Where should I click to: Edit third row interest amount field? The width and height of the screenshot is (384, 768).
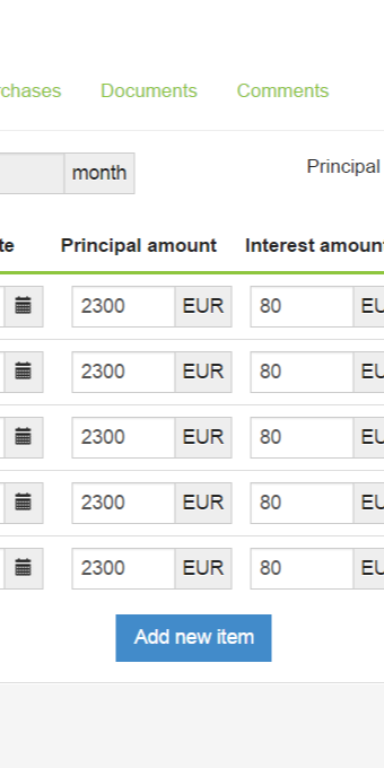(302, 437)
